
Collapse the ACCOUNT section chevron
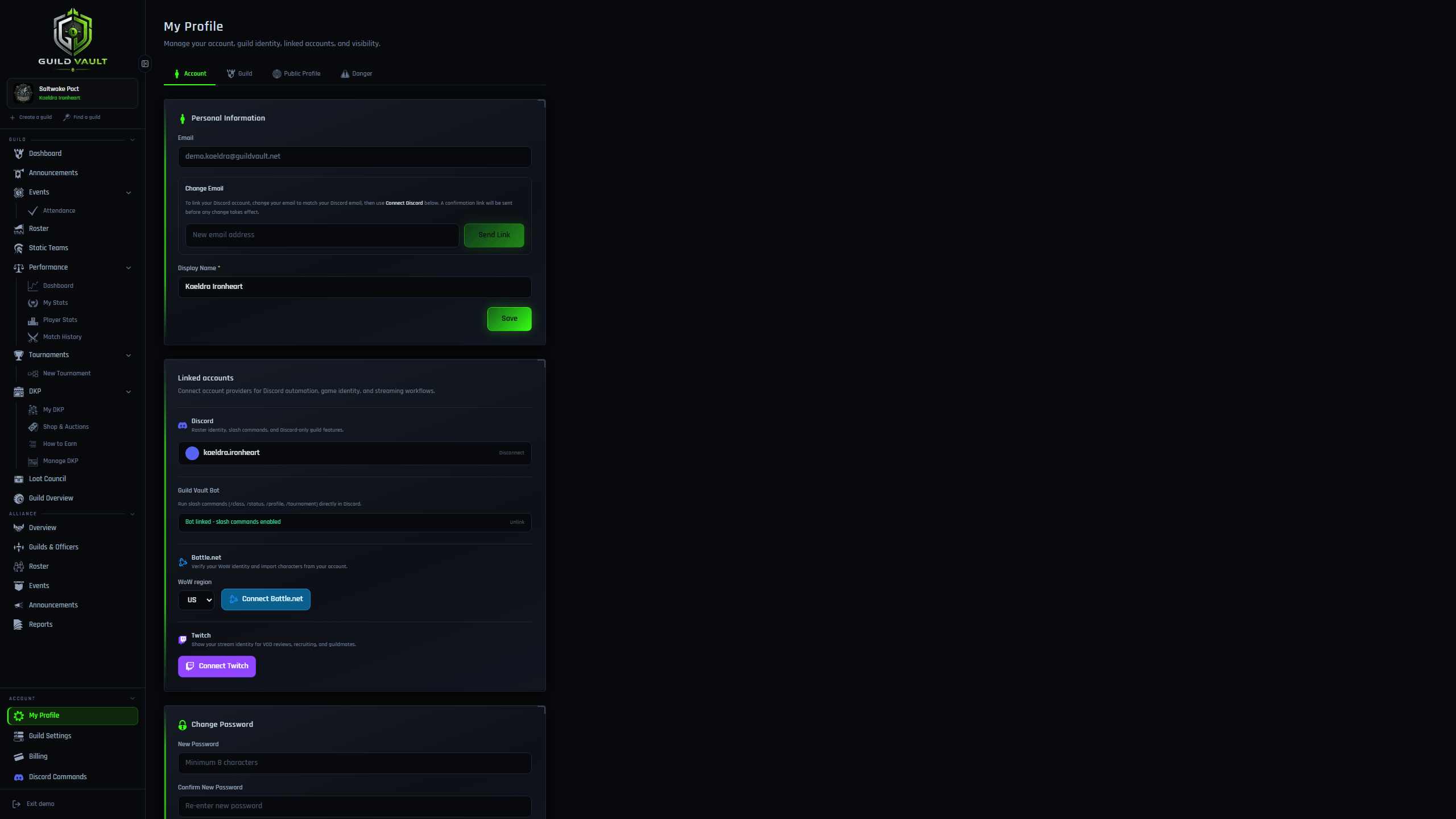coord(133,698)
